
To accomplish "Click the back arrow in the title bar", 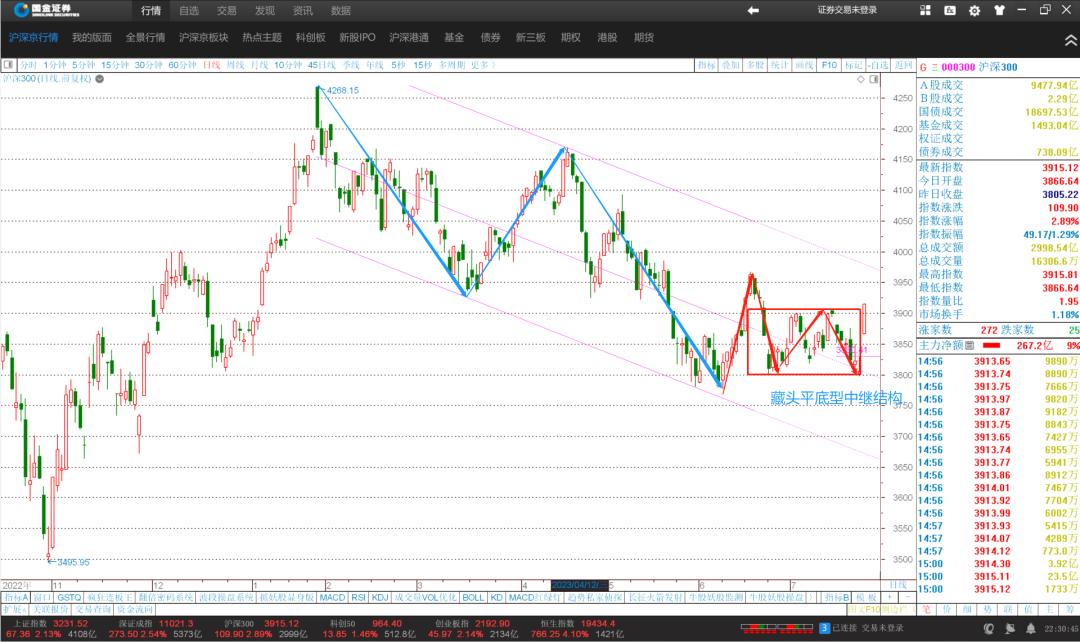I will pyautogui.click(x=753, y=10).
